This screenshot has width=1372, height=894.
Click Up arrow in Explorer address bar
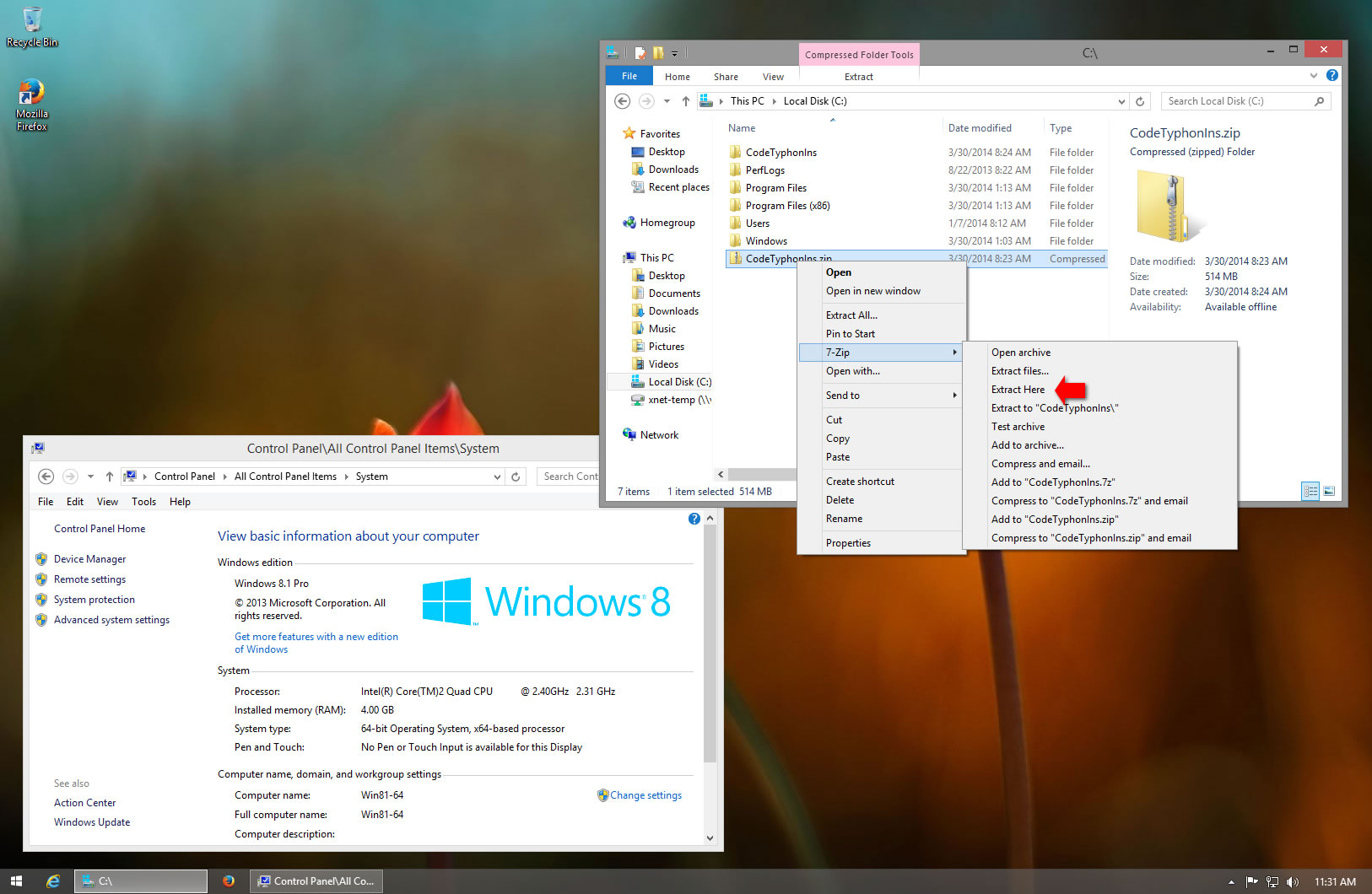pos(685,101)
